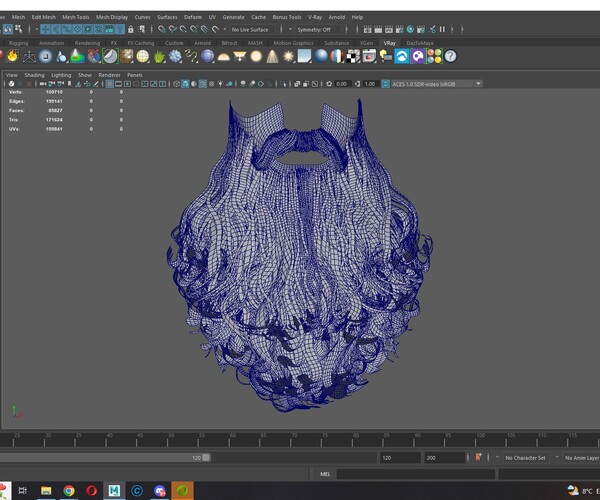The height and width of the screenshot is (500, 600).
Task: Open the No Live Surface dropdown
Action: [252, 29]
